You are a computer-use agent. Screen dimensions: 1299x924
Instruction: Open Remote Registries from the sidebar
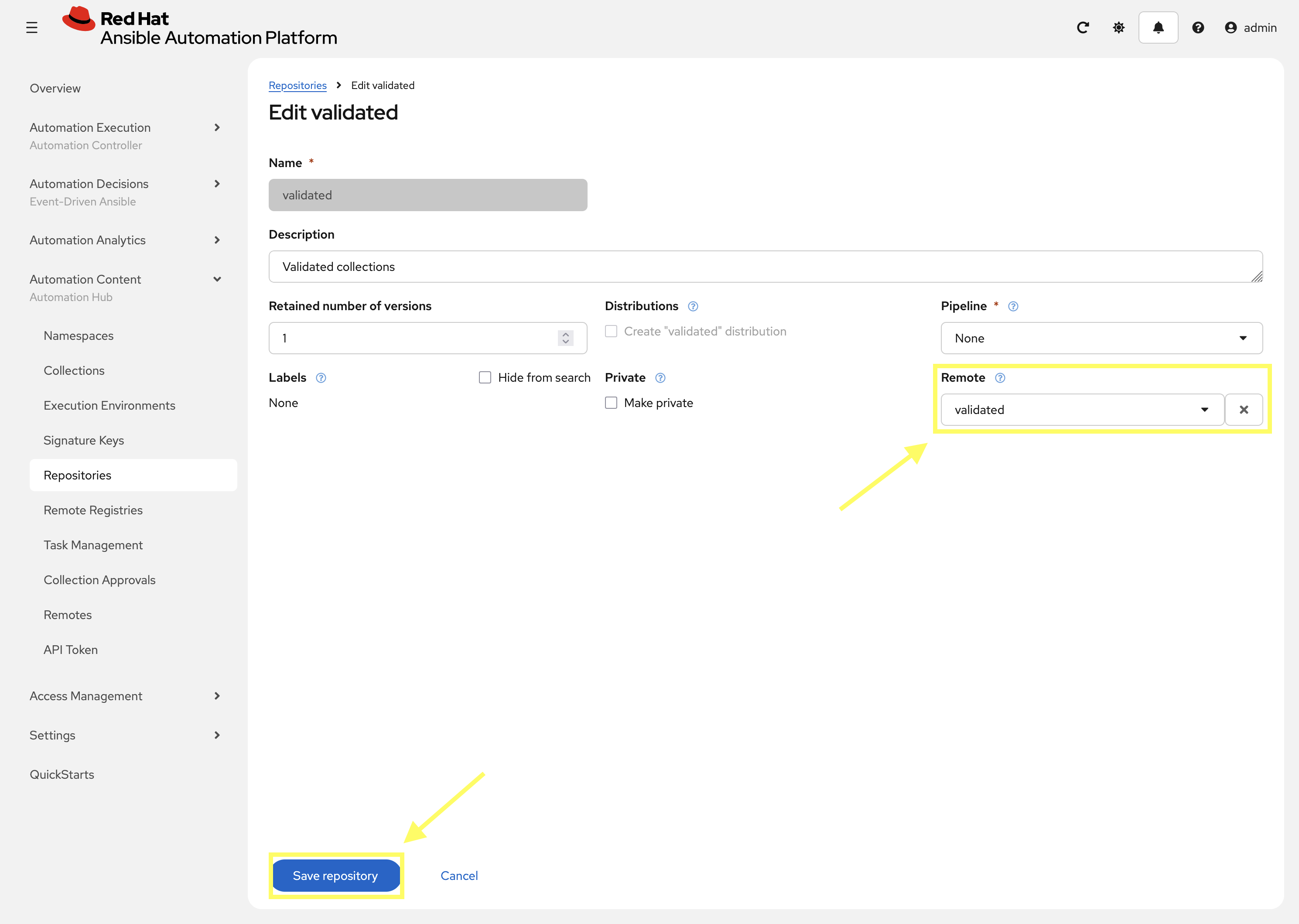(93, 510)
